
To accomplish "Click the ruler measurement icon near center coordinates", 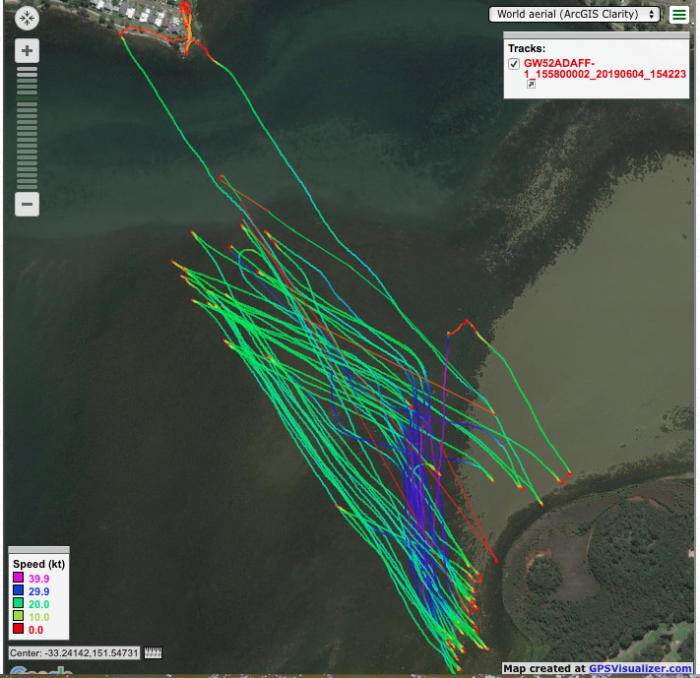I will [153, 653].
